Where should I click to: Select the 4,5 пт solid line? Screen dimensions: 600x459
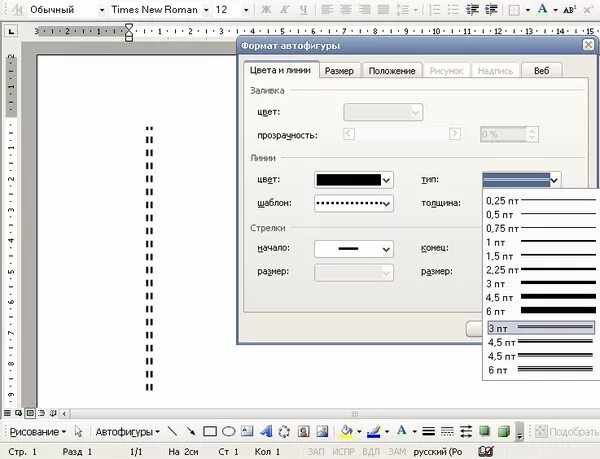pos(540,297)
